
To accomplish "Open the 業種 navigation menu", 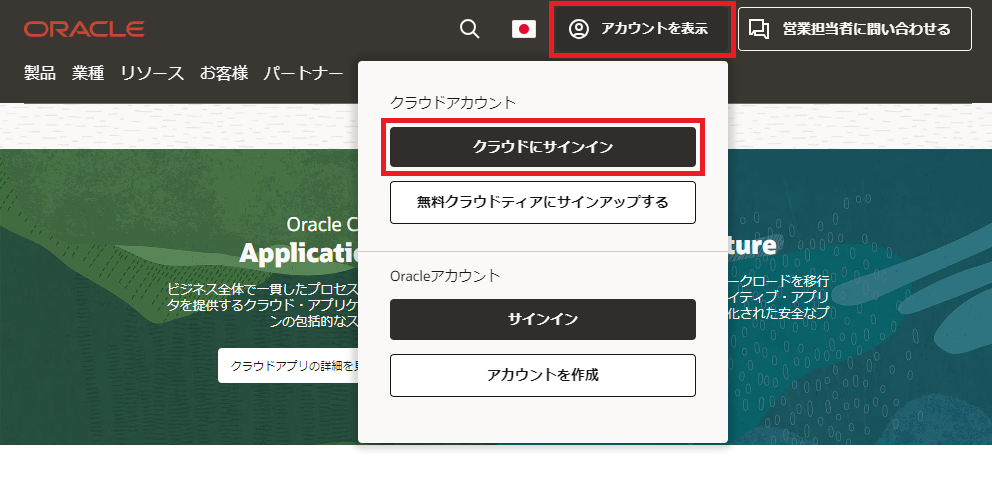I will coord(88,73).
